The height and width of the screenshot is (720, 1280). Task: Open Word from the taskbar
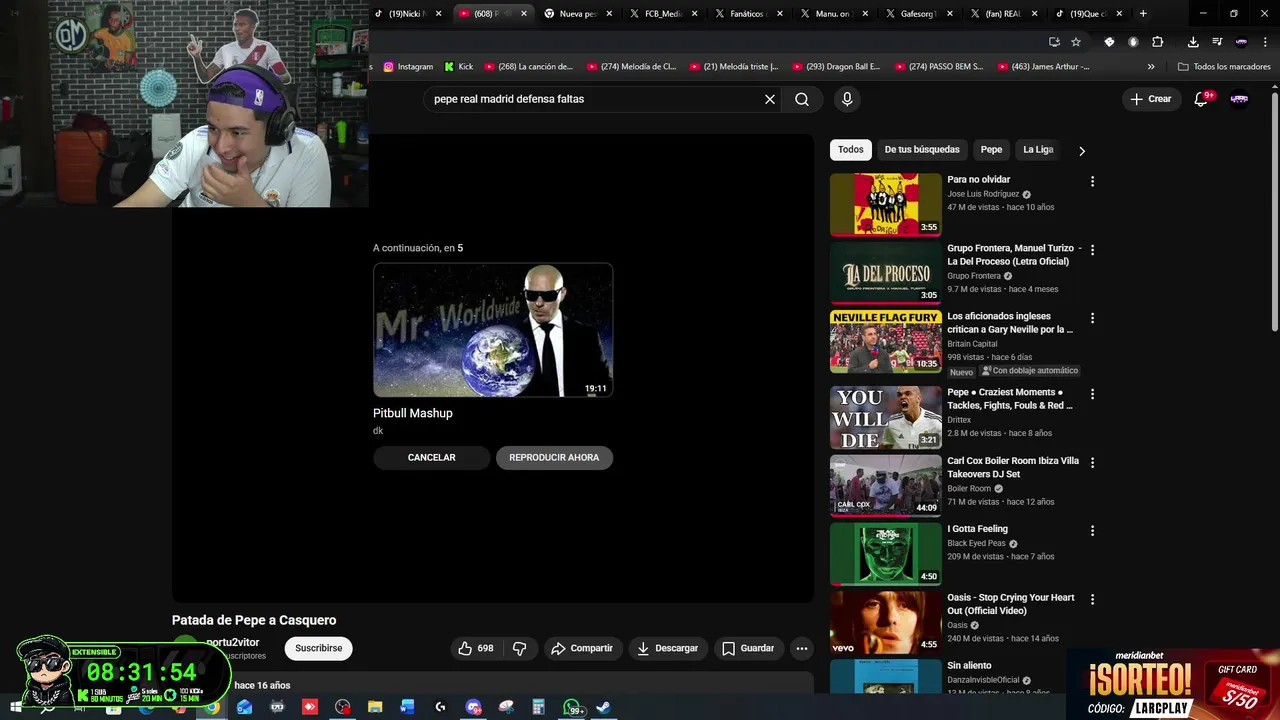click(408, 707)
